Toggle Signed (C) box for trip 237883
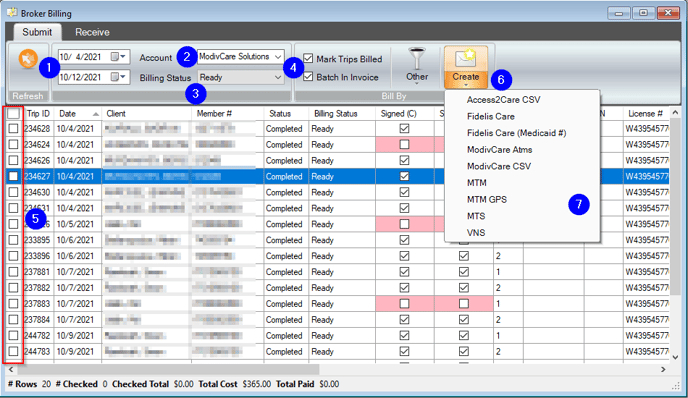Viewport: 688px width, 398px height. click(x=404, y=304)
